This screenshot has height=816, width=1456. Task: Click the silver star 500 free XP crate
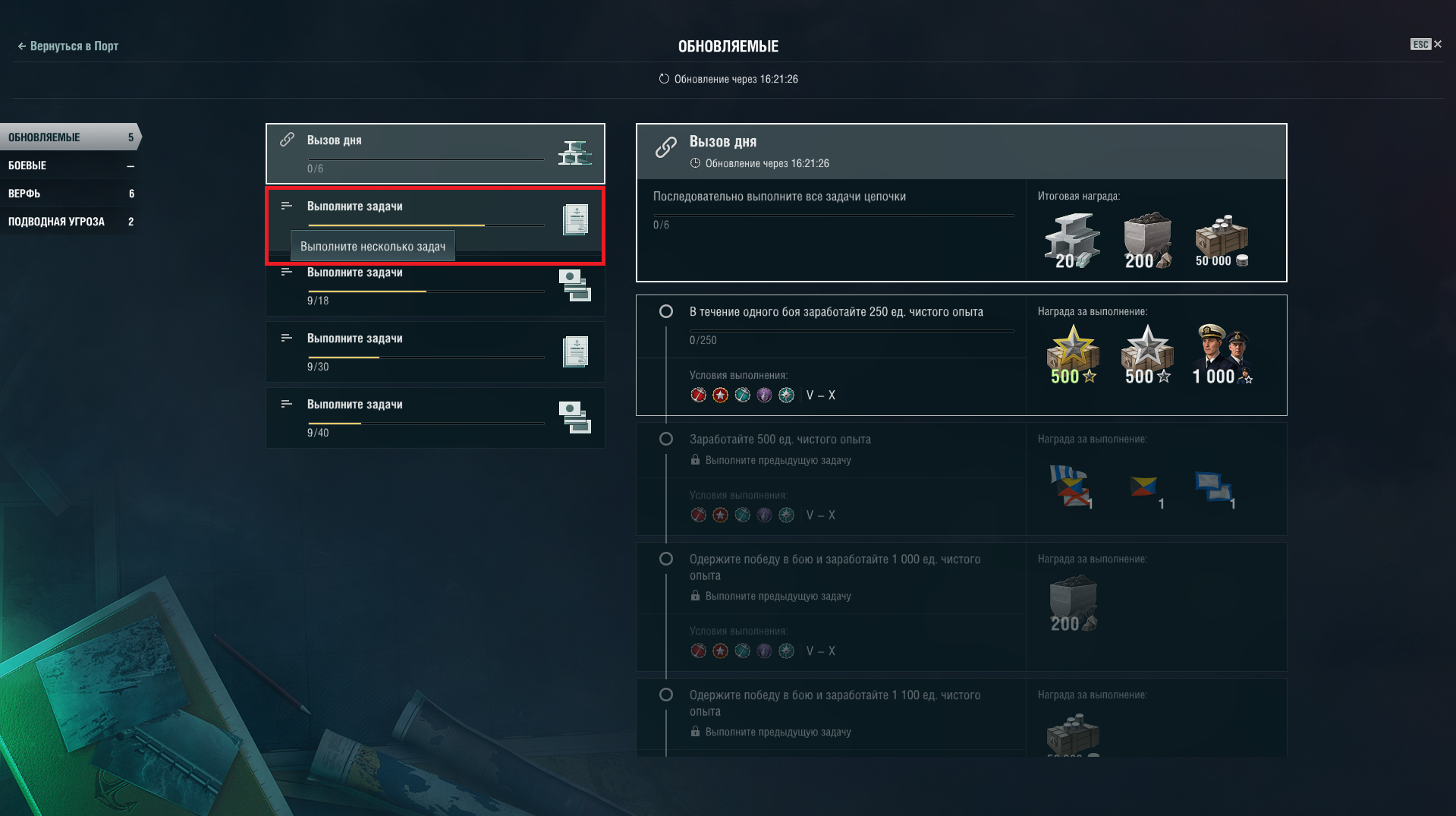1147,354
